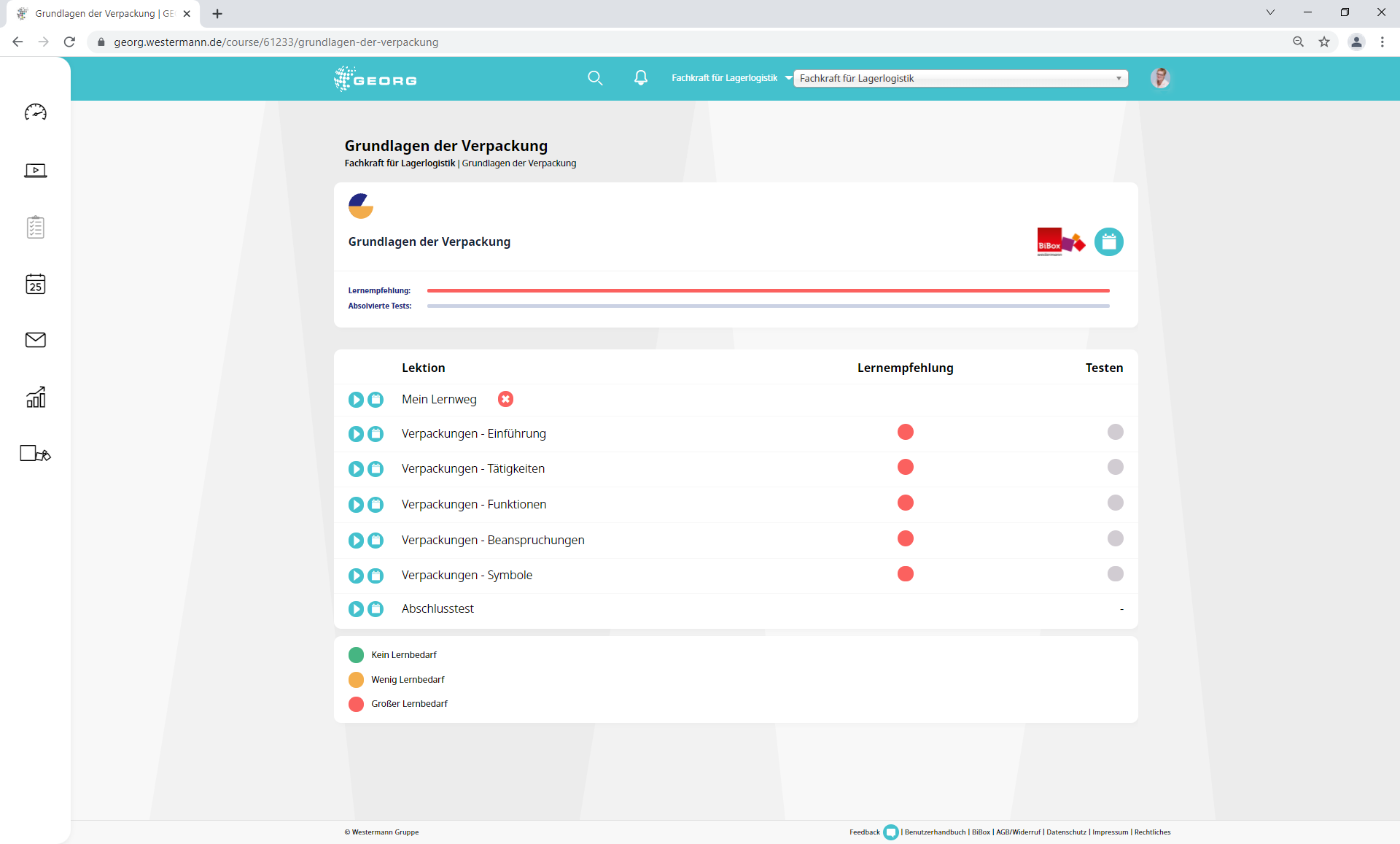Toggle the Mein Lernweg remove icon
The width and height of the screenshot is (1400, 844).
(506, 399)
